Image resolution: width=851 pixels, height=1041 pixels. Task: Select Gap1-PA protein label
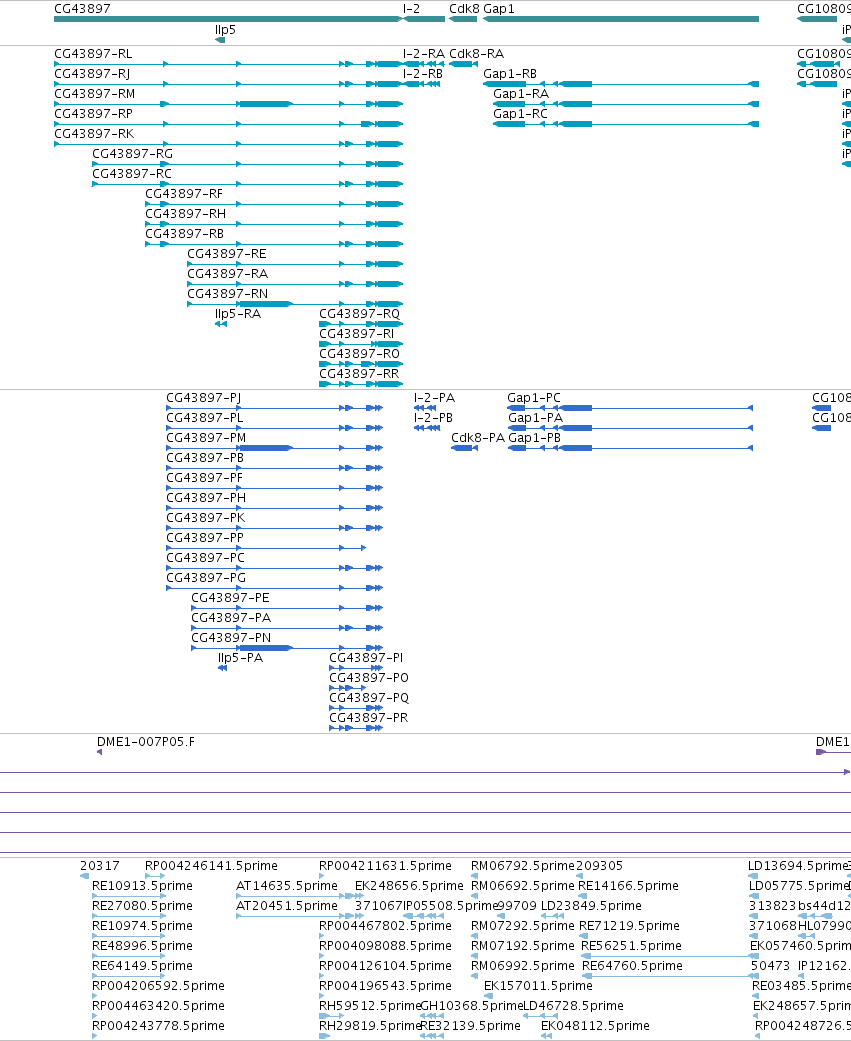coord(535,418)
